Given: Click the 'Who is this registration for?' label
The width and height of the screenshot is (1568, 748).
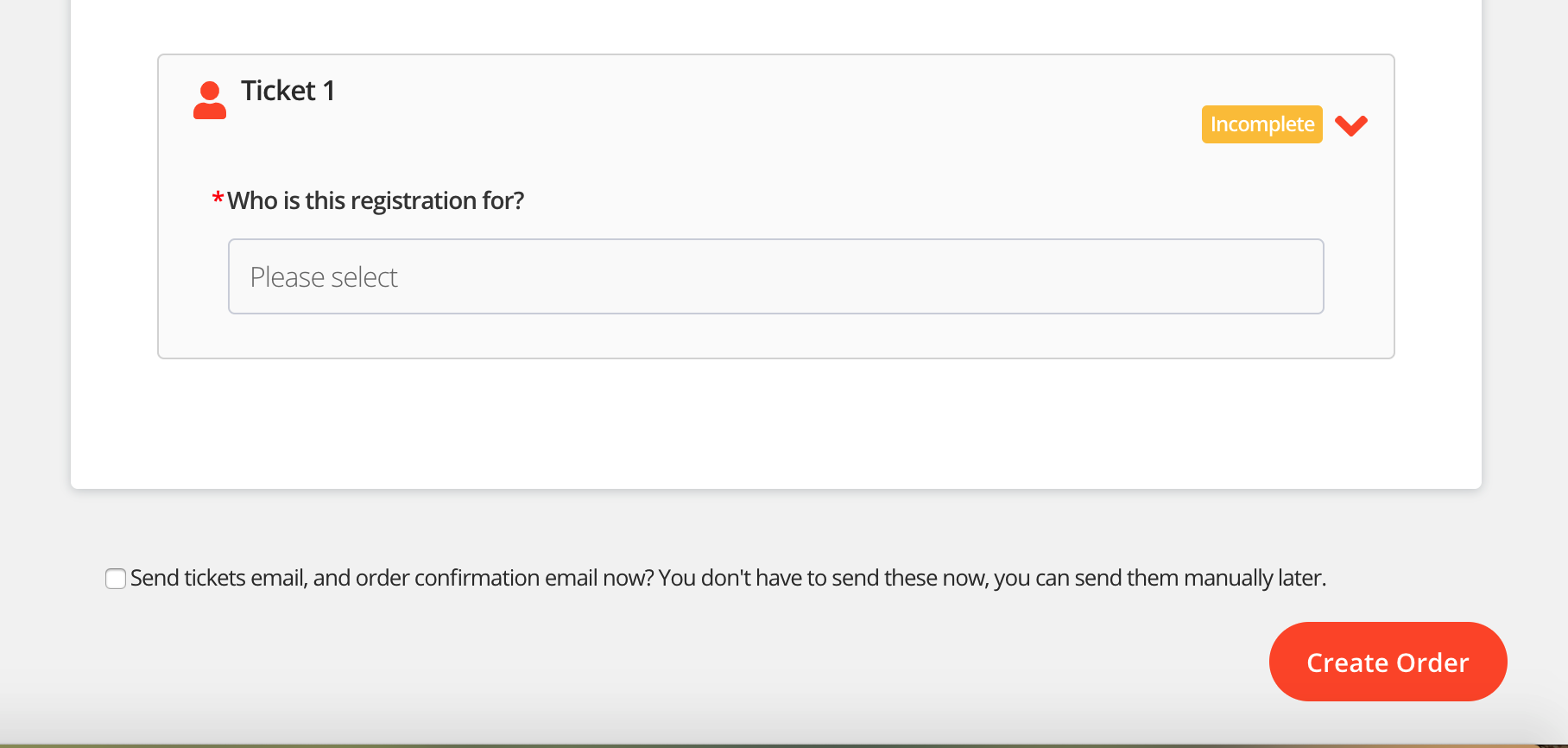Looking at the screenshot, I should (376, 200).
